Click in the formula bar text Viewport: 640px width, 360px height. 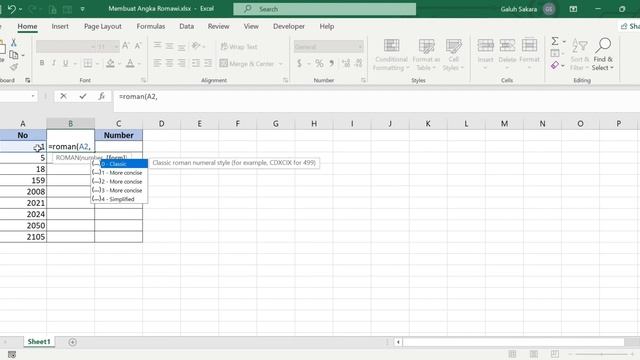(x=138, y=96)
